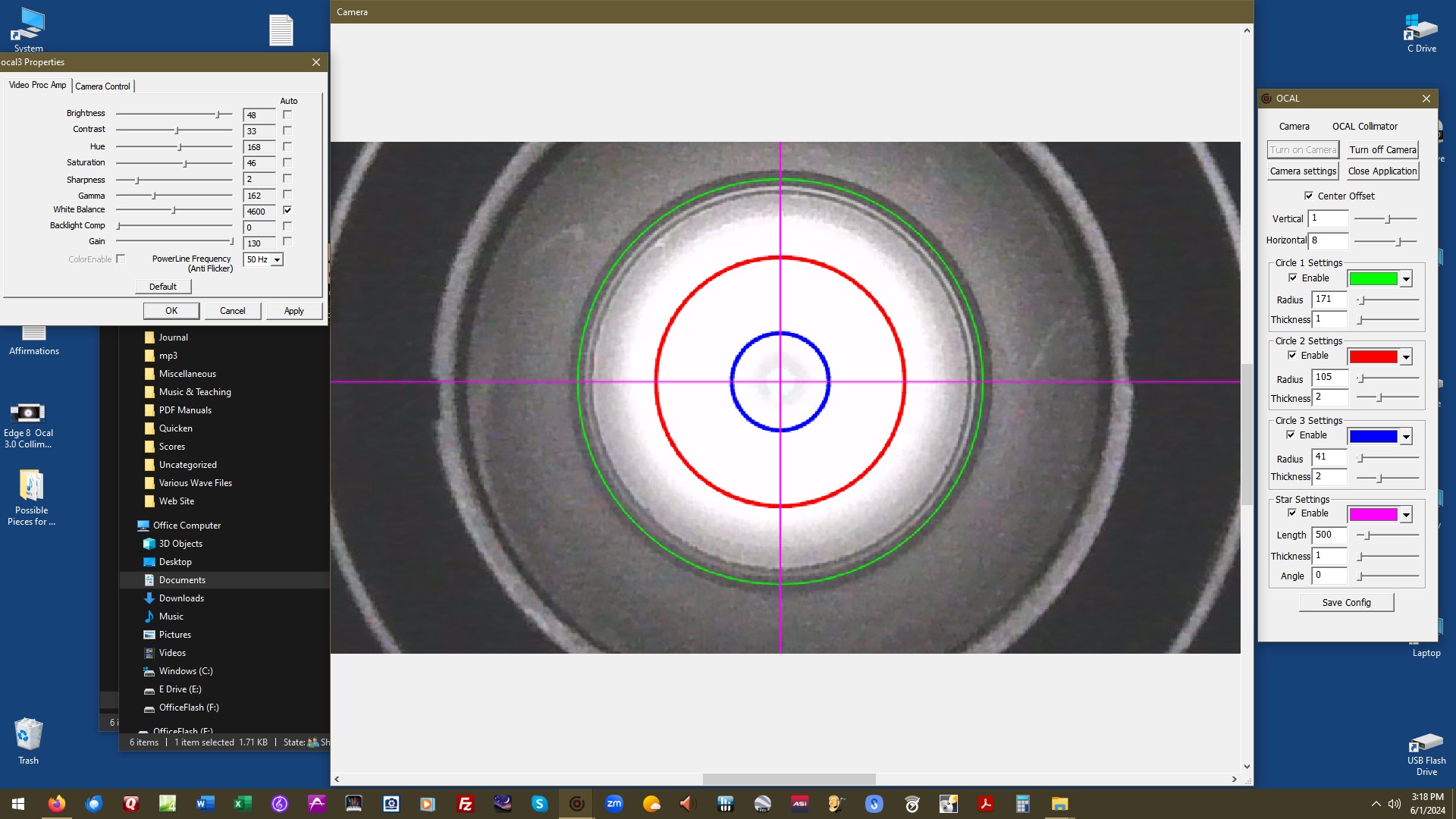Click Turn off Camera button
The width and height of the screenshot is (1456, 819).
click(1382, 150)
